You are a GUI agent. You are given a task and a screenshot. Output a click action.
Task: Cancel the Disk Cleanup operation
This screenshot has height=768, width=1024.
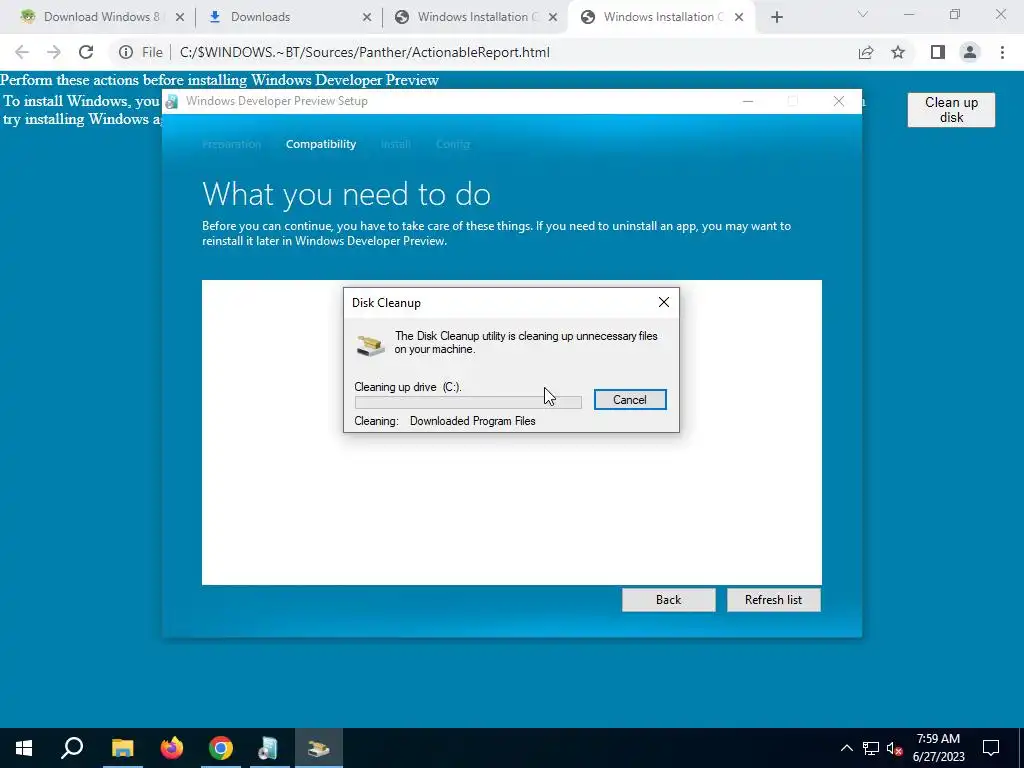[x=630, y=400]
